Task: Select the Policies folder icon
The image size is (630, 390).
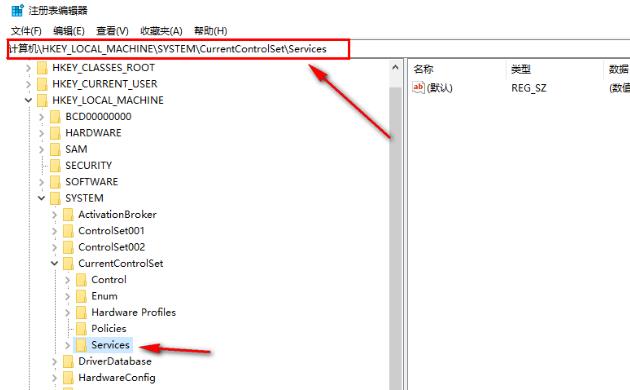Action: click(81, 329)
